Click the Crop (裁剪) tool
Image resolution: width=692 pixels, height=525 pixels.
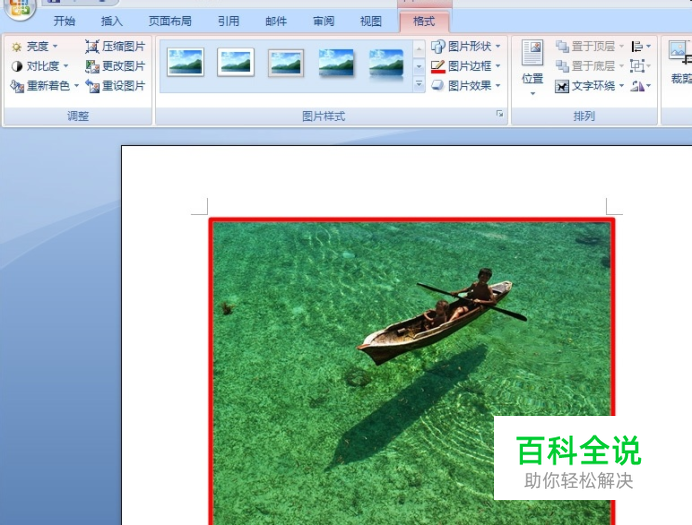click(680, 63)
